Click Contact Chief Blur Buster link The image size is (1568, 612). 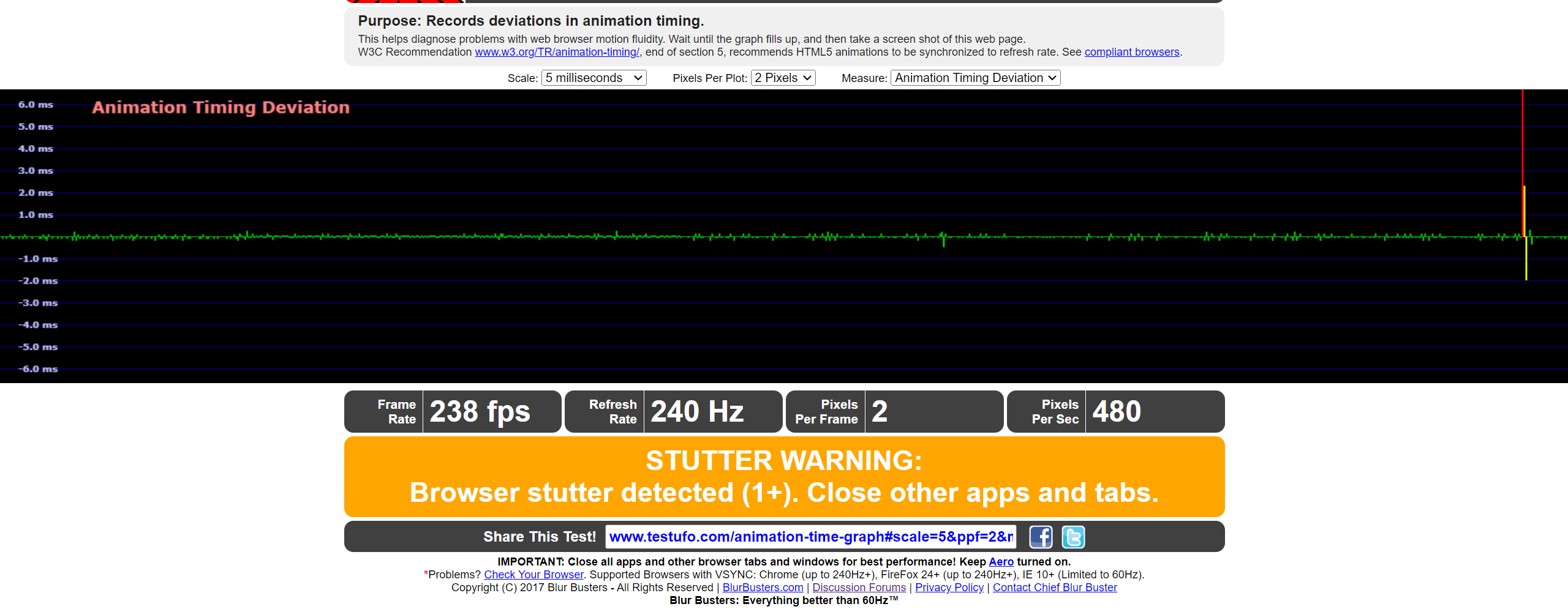1054,588
